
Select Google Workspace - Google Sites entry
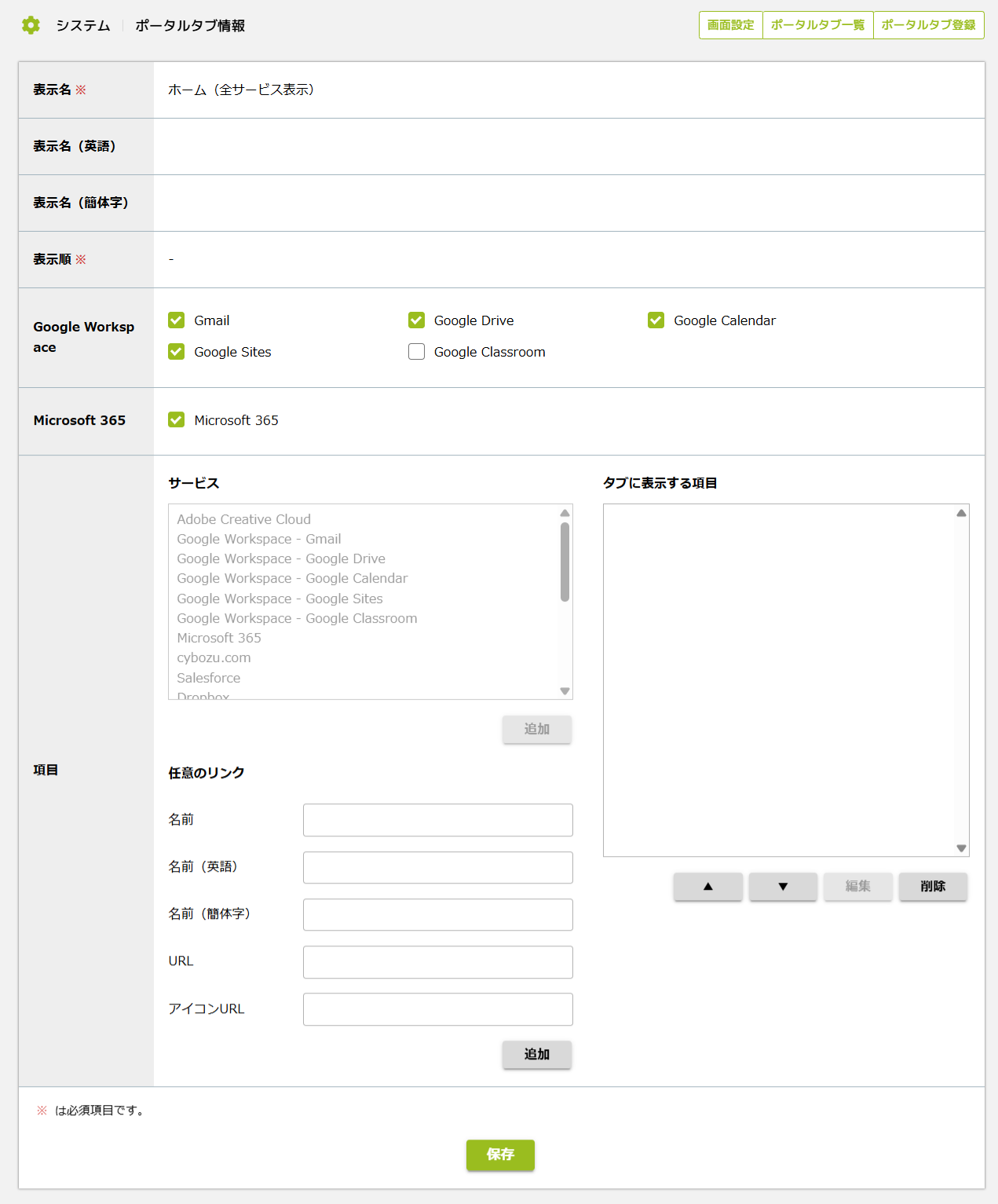click(280, 598)
